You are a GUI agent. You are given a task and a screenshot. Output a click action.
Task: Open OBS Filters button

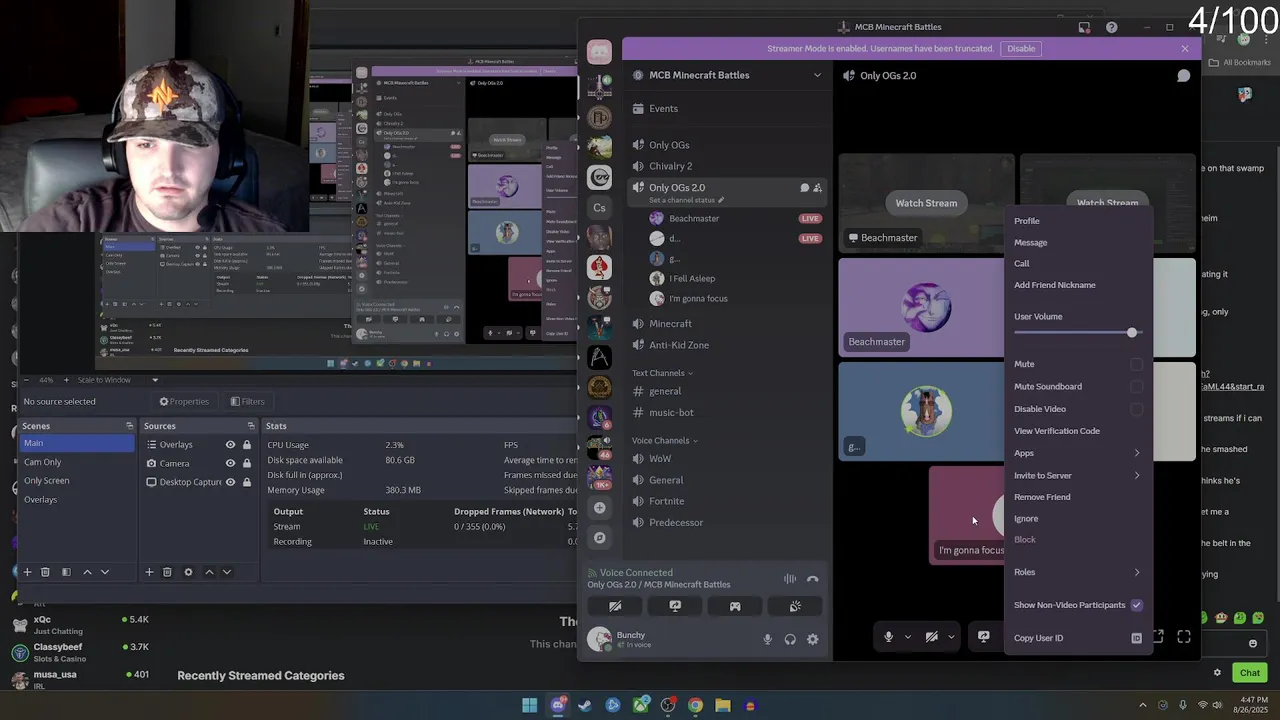pos(247,402)
